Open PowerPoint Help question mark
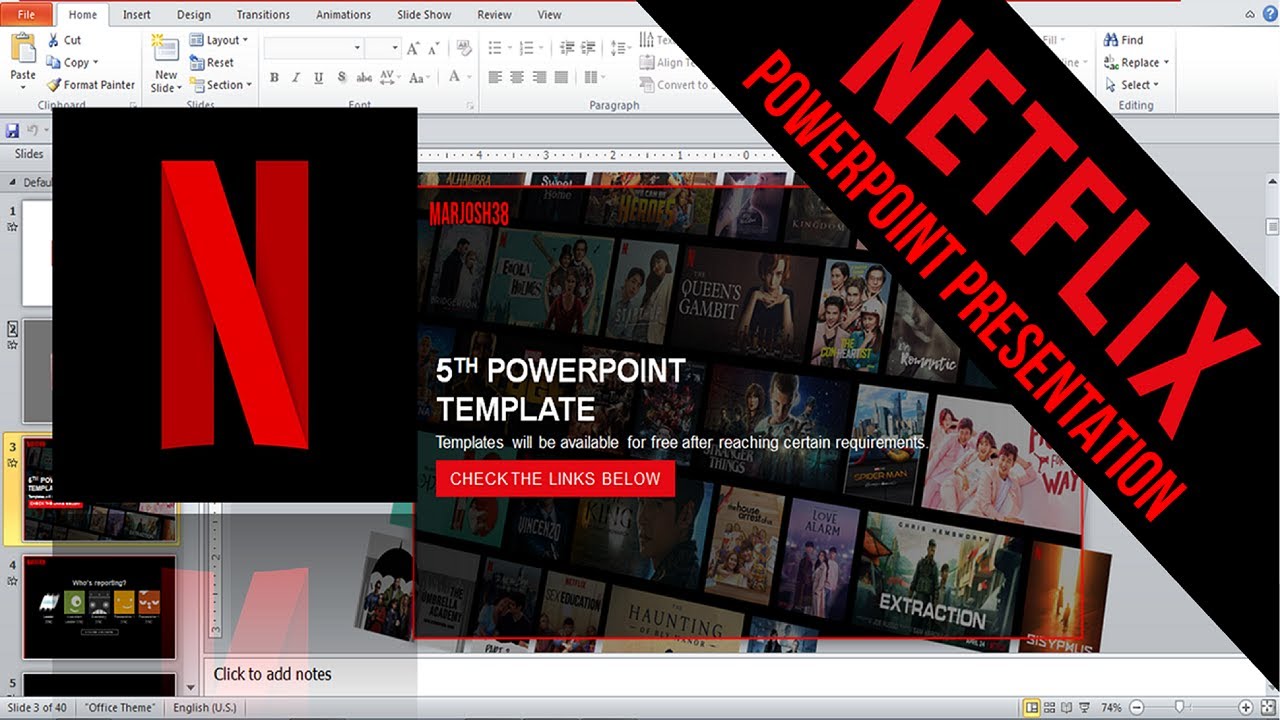1280x720 pixels. coord(1270,14)
